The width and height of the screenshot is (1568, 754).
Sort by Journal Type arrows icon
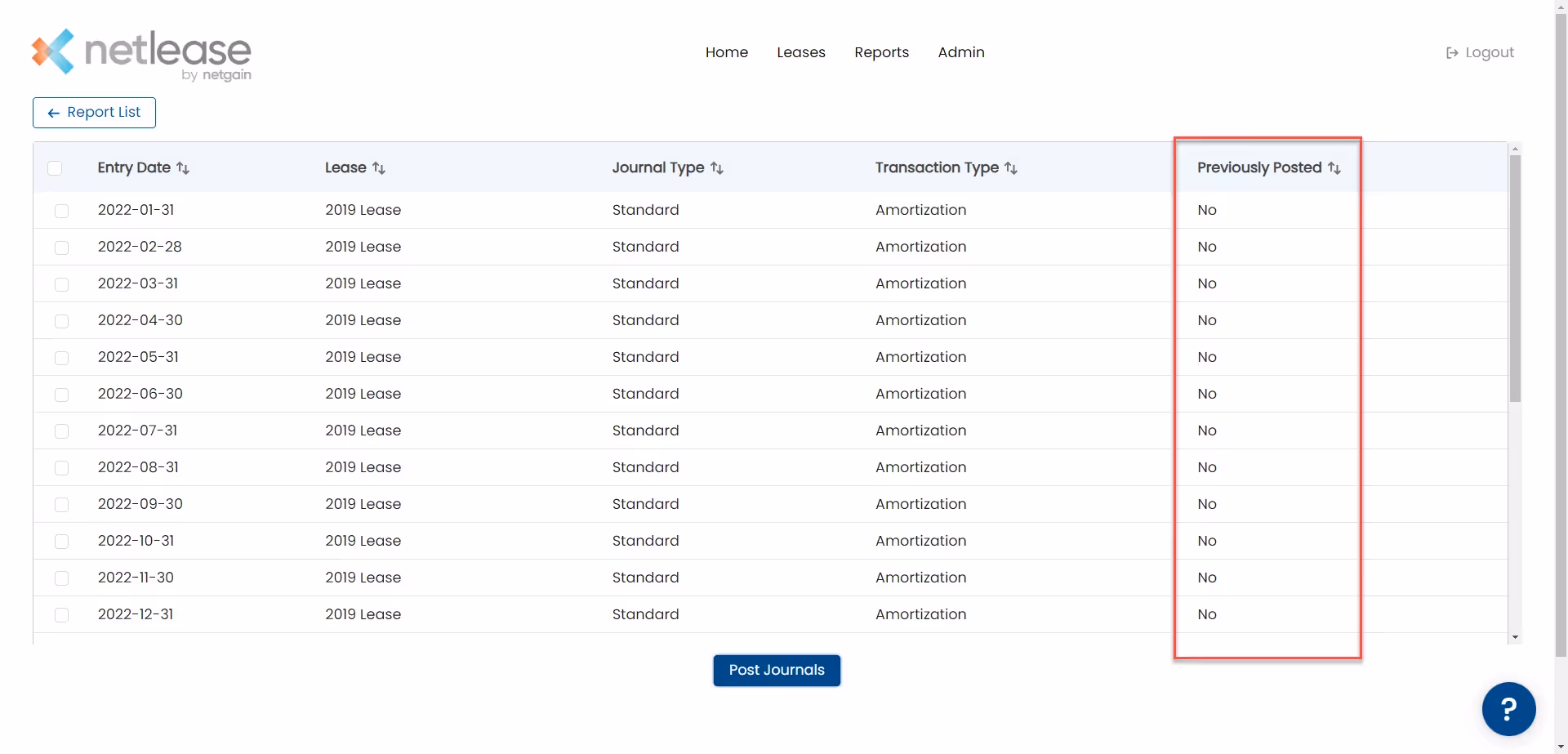point(717,168)
